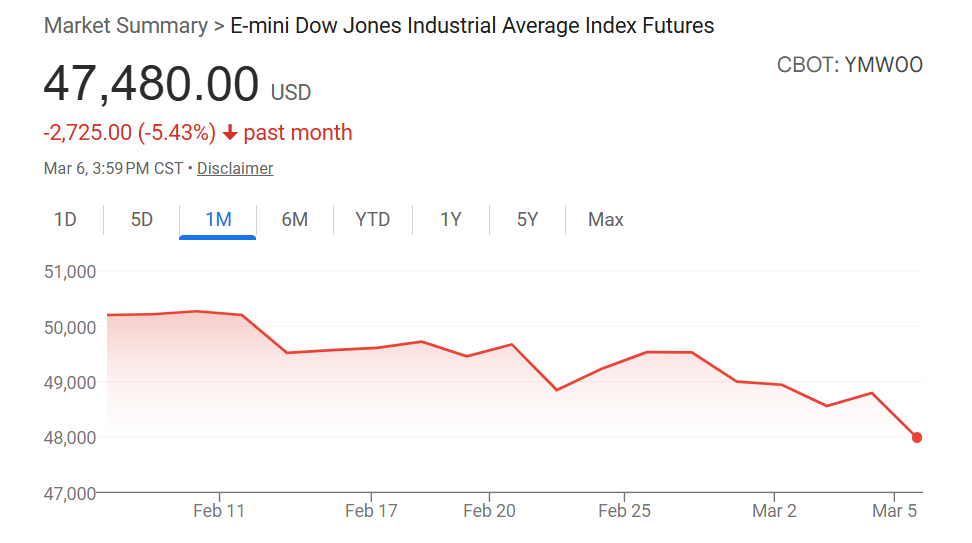The width and height of the screenshot is (972, 543).
Task: Click the Feb 11 date label
Action: pyautogui.click(x=219, y=511)
